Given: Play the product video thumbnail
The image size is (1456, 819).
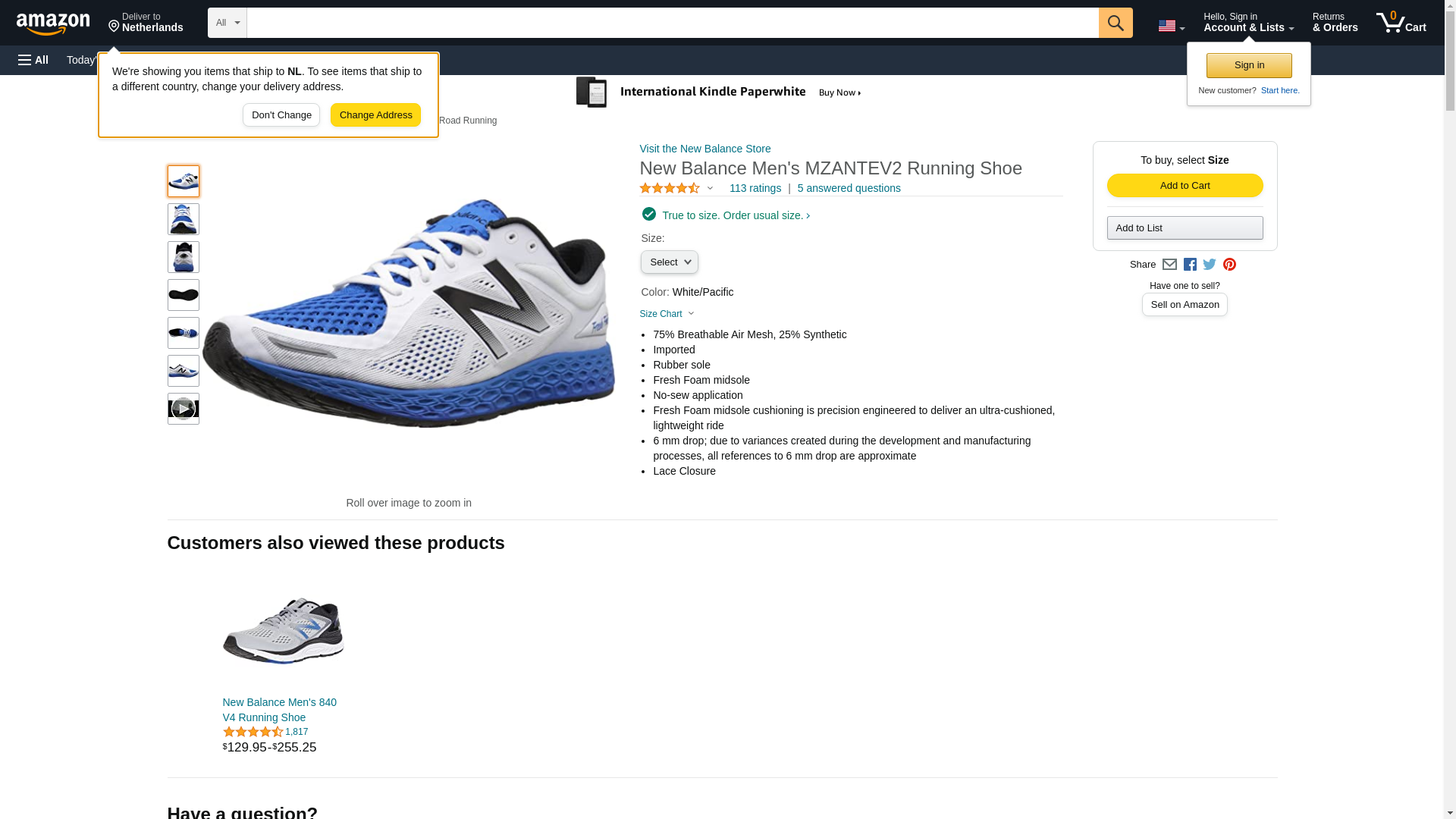Looking at the screenshot, I should (184, 409).
